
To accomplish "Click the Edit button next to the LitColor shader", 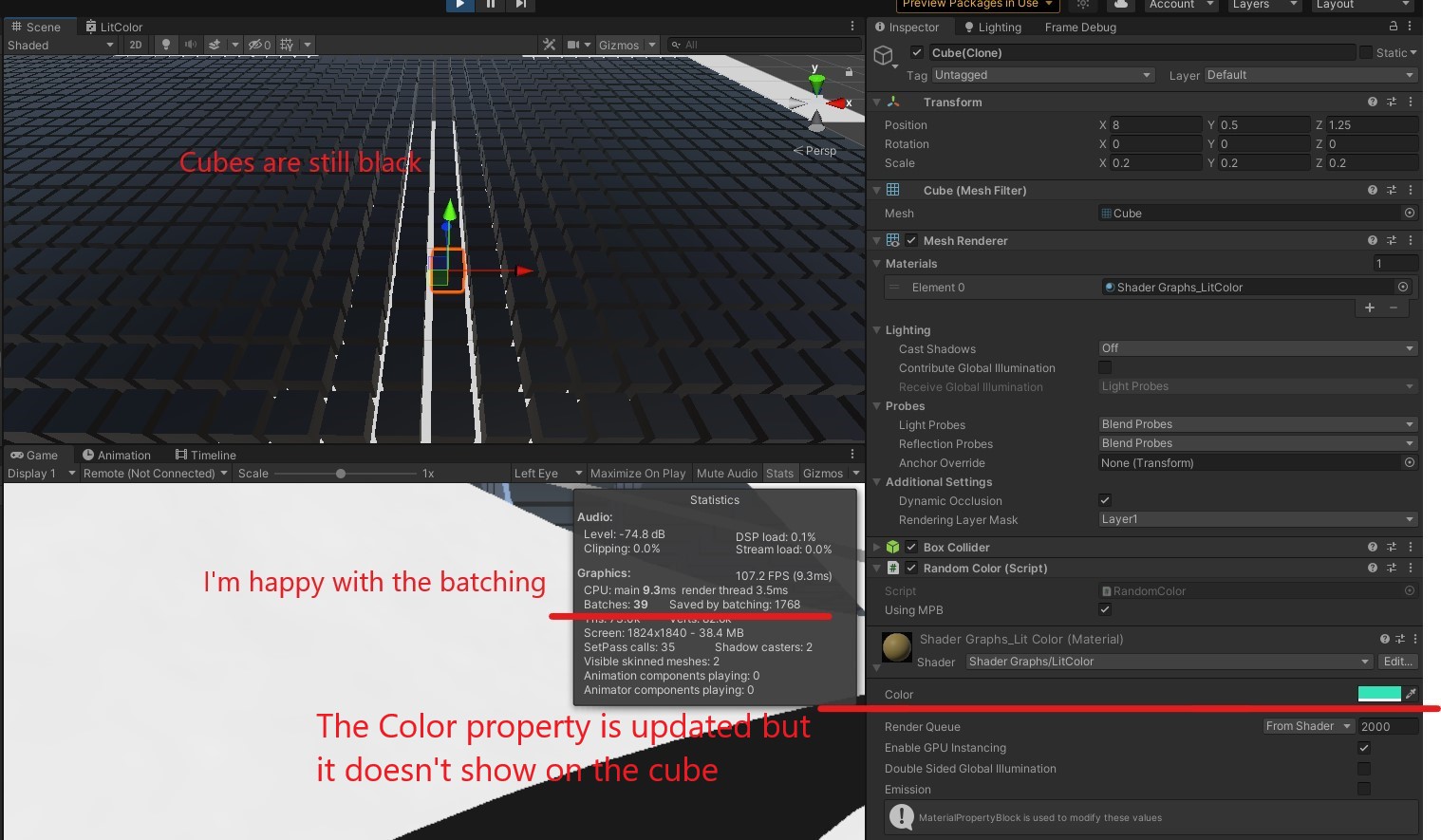I will (1396, 662).
